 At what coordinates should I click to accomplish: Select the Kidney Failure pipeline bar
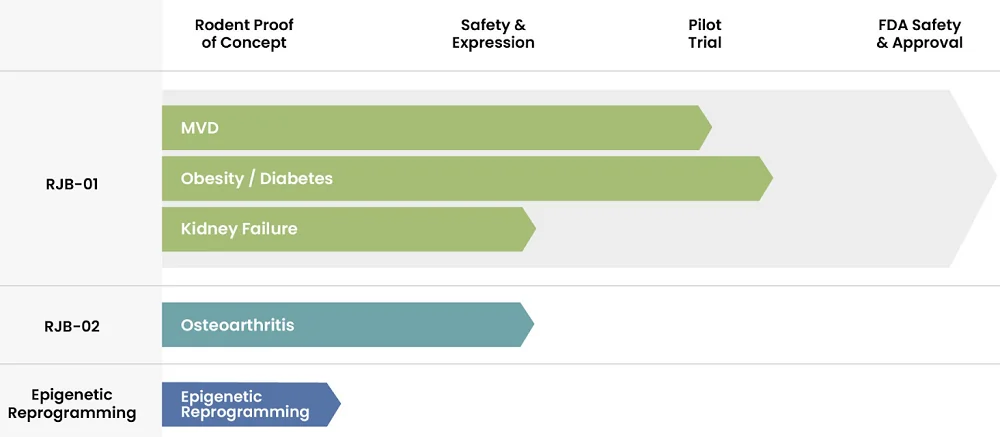[x=349, y=229]
